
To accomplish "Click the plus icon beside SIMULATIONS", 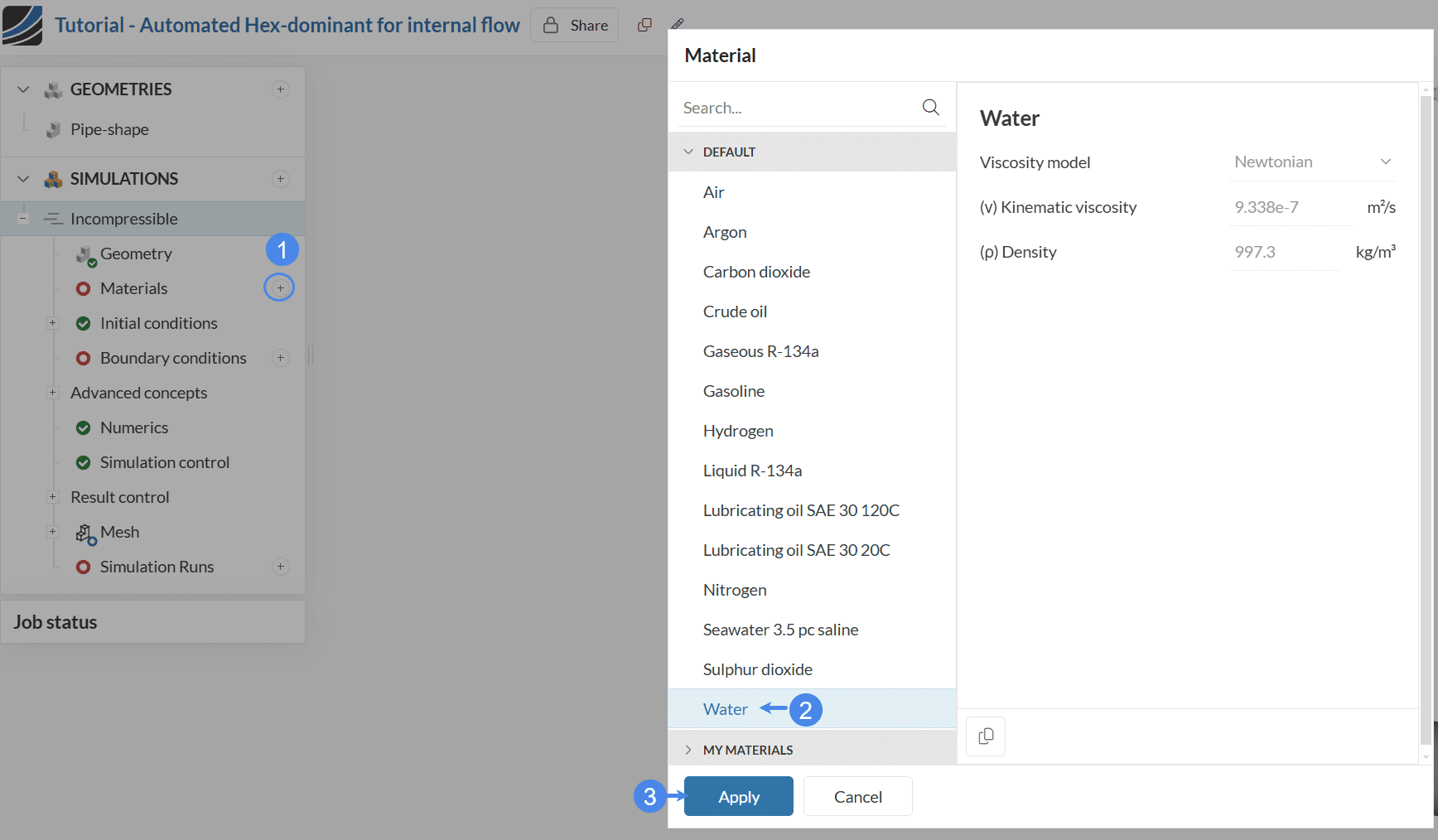I will click(281, 179).
